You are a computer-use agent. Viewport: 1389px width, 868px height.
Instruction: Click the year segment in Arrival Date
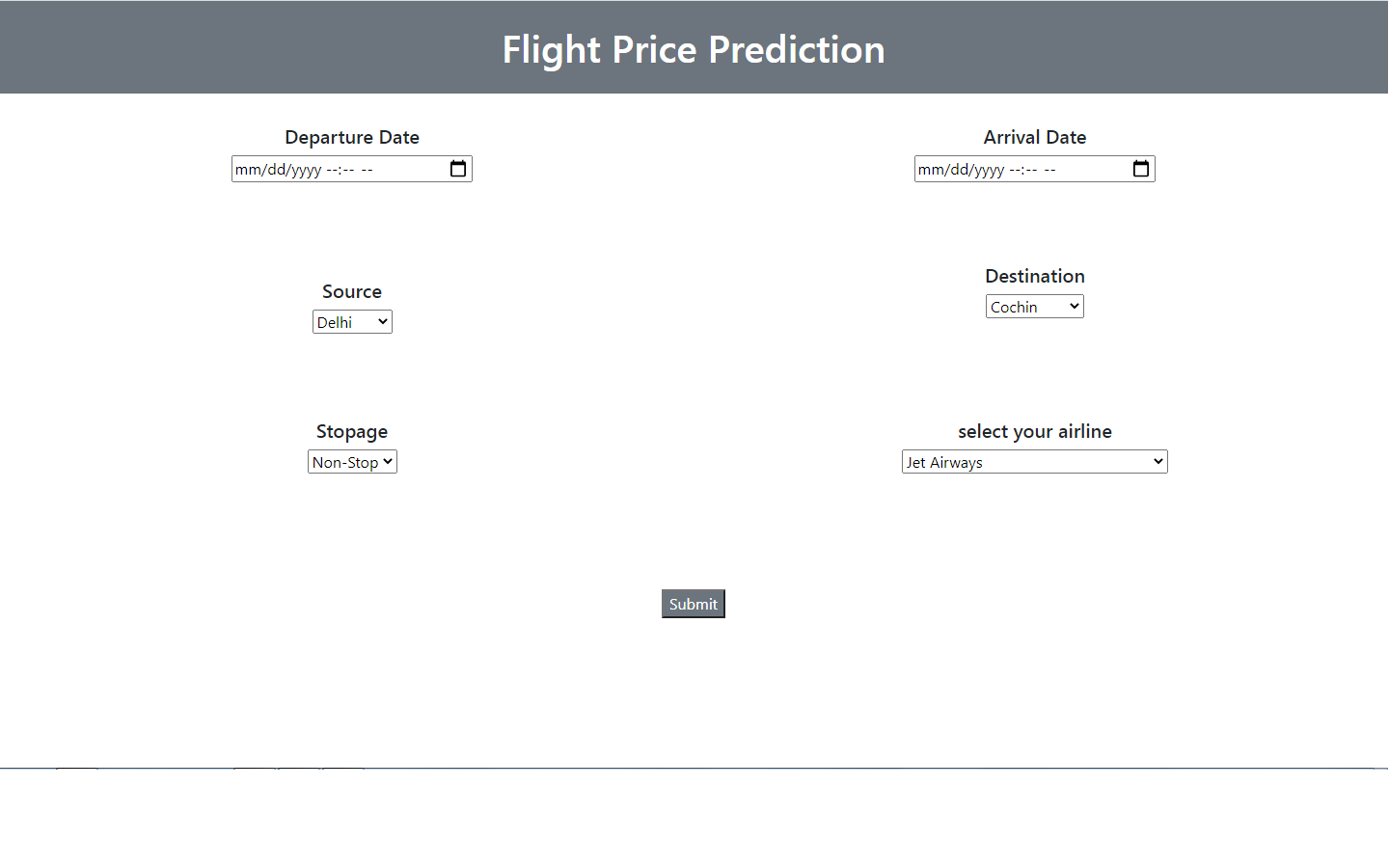click(x=995, y=169)
